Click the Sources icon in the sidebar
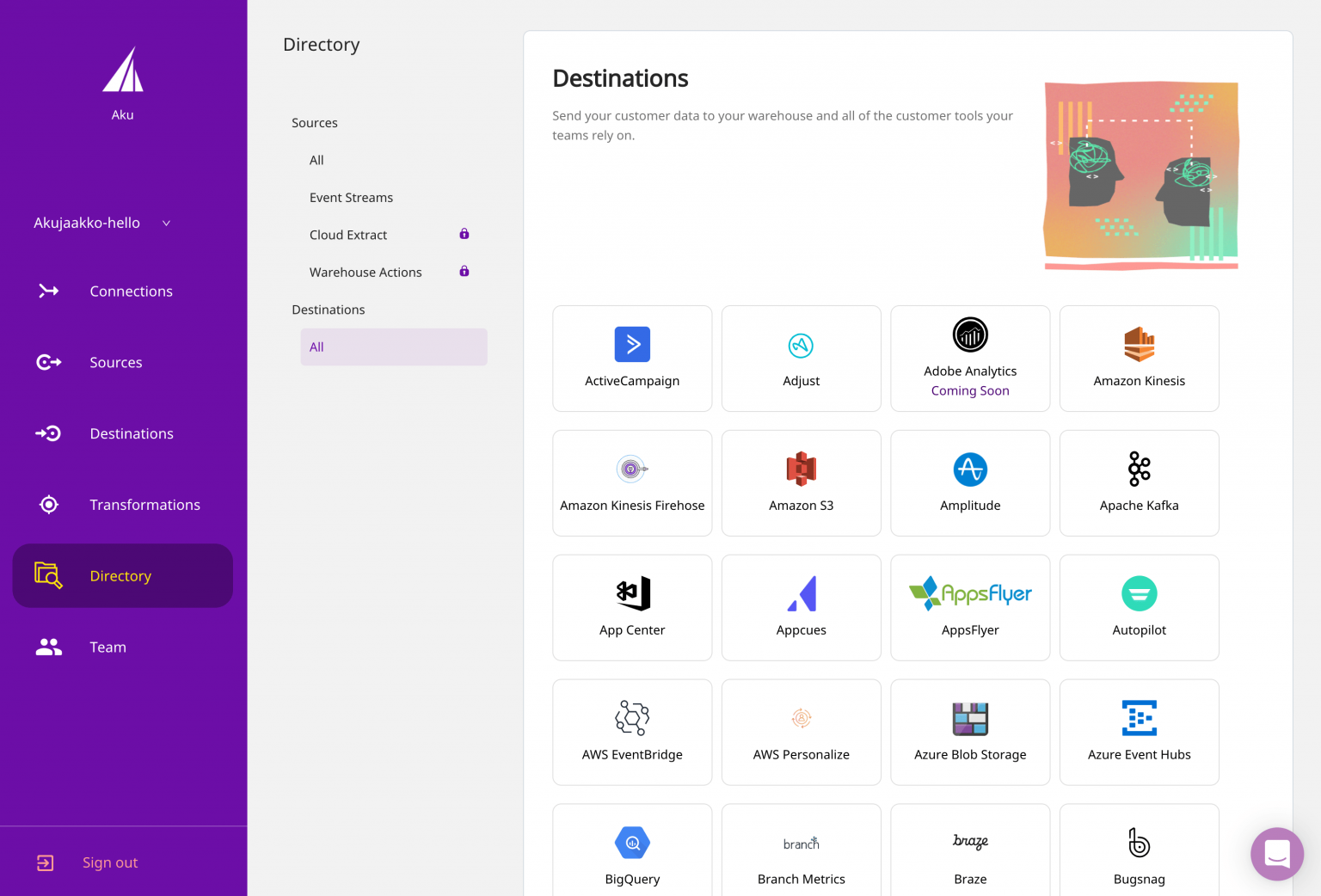 (48, 362)
